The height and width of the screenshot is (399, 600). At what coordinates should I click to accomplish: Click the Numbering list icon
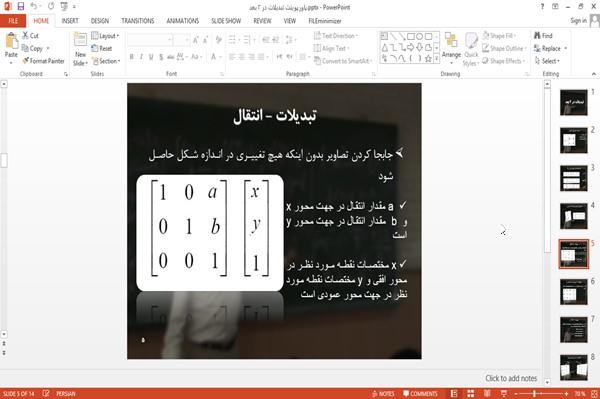point(248,39)
